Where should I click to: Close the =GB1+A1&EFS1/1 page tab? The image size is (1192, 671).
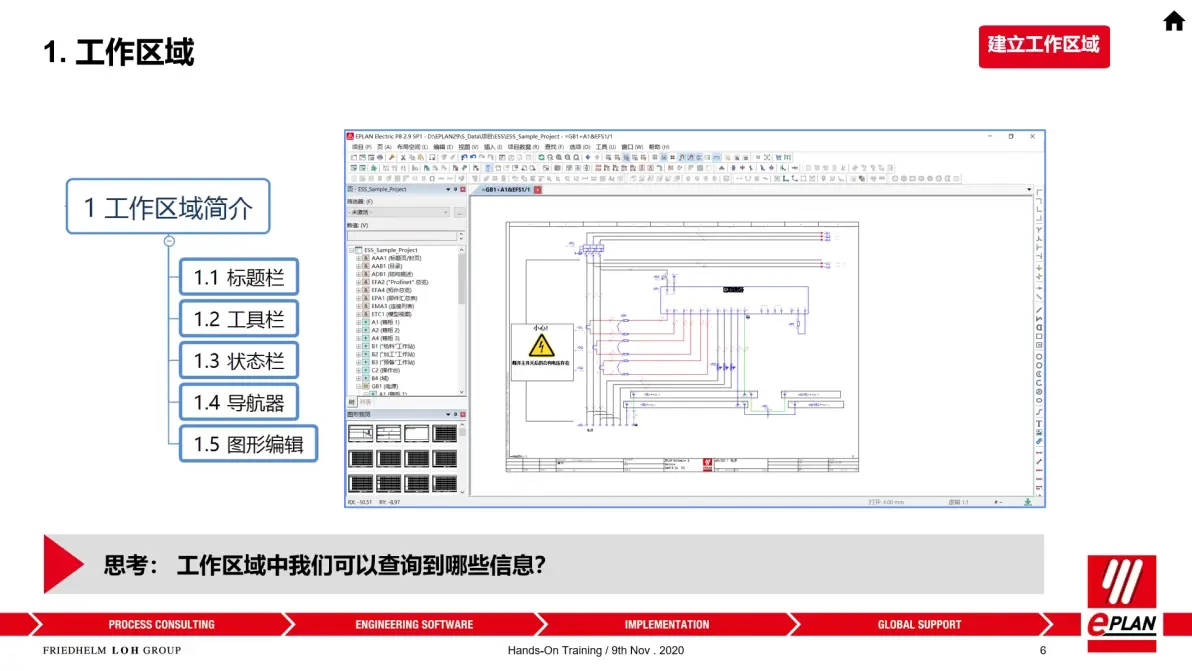click(537, 189)
